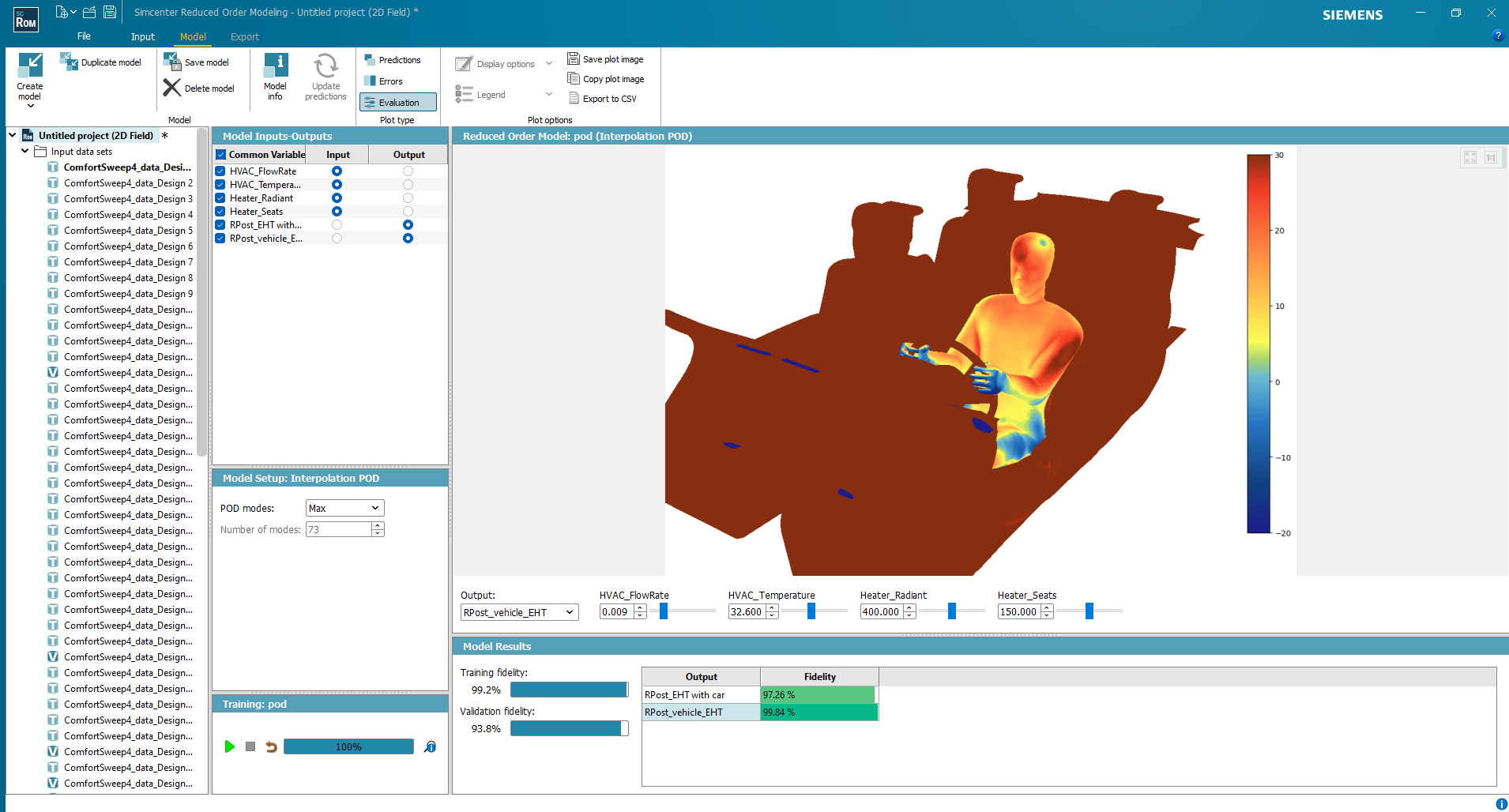Click the Duplicate model icon
The width and height of the screenshot is (1509, 812).
pos(69,62)
